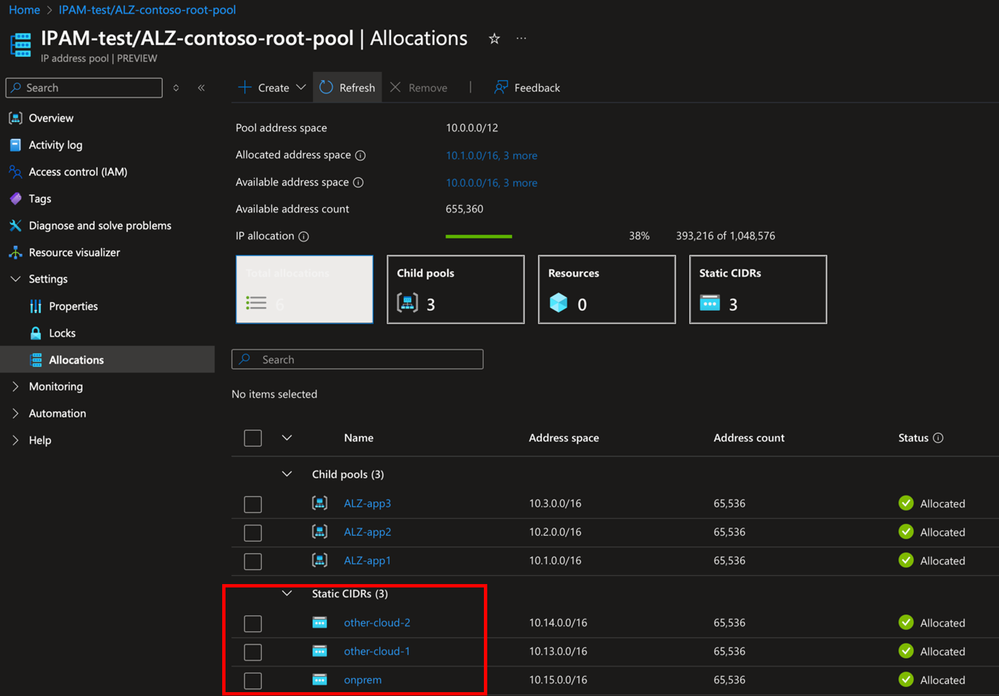This screenshot has height=696, width=999.
Task: Click the purple Tags icon
Action: tap(15, 198)
